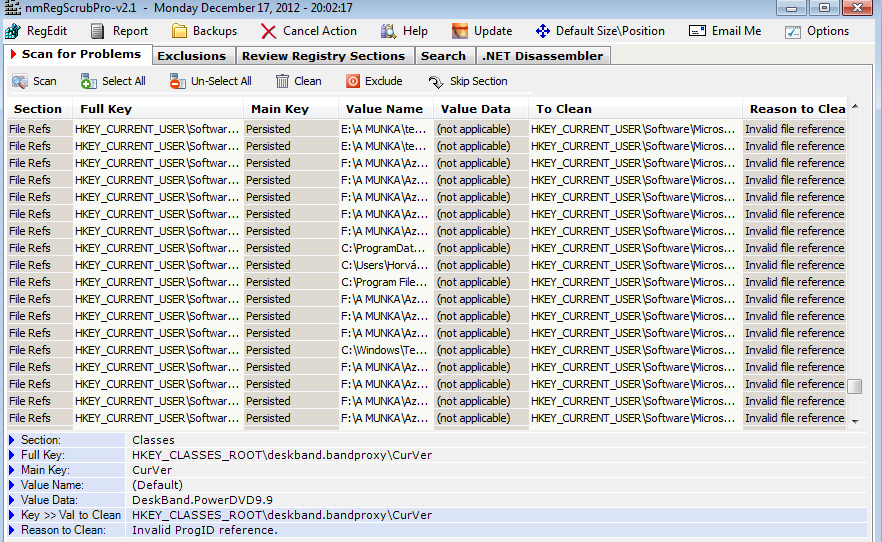The image size is (882, 542).
Task: Expand the Reason to Clean: detail arrow
Action: click(x=11, y=530)
